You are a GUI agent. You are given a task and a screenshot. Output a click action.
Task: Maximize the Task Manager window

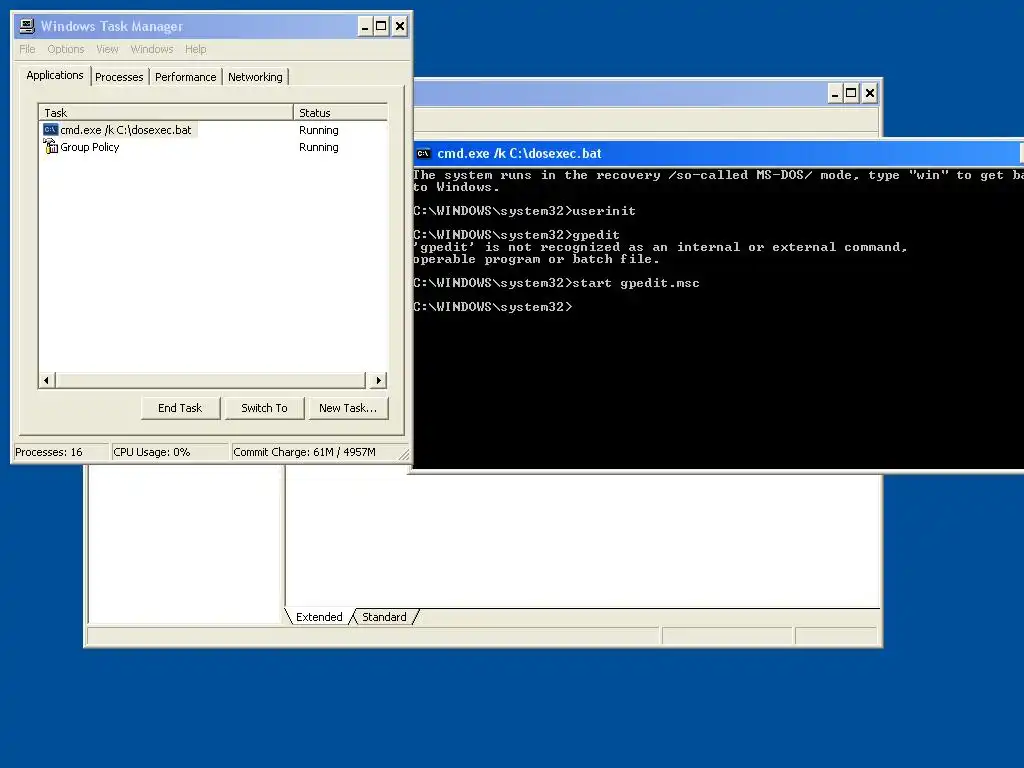[381, 27]
